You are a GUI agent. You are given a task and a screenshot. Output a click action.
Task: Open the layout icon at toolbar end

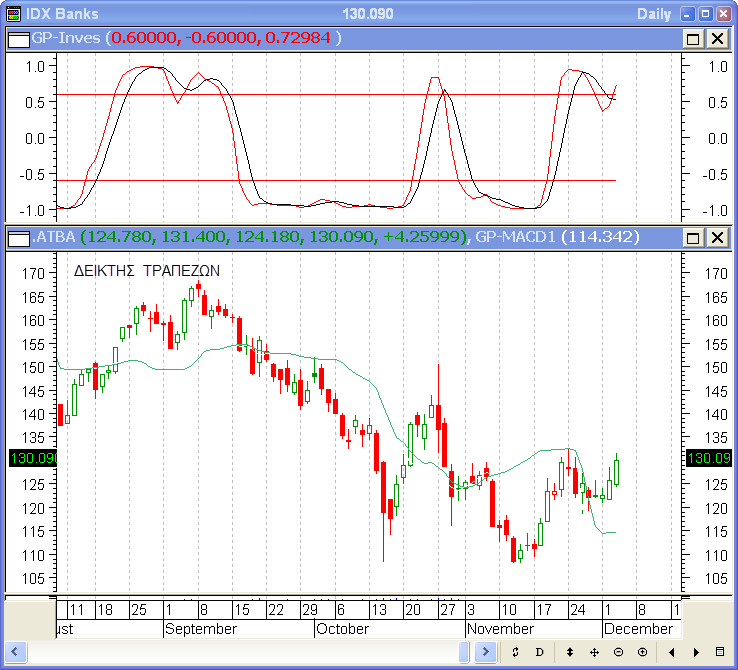[720, 652]
